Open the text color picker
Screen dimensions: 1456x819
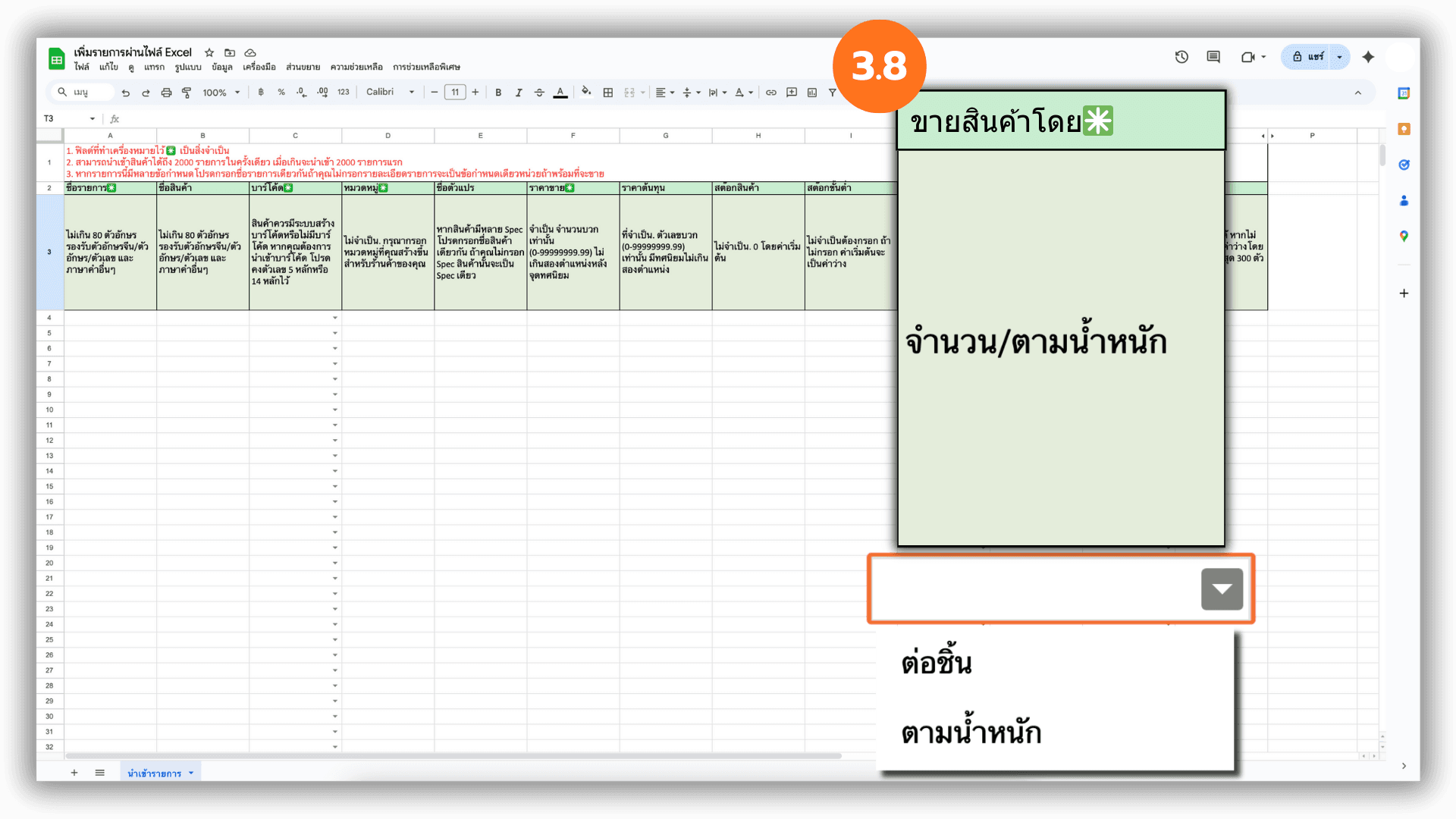point(560,93)
